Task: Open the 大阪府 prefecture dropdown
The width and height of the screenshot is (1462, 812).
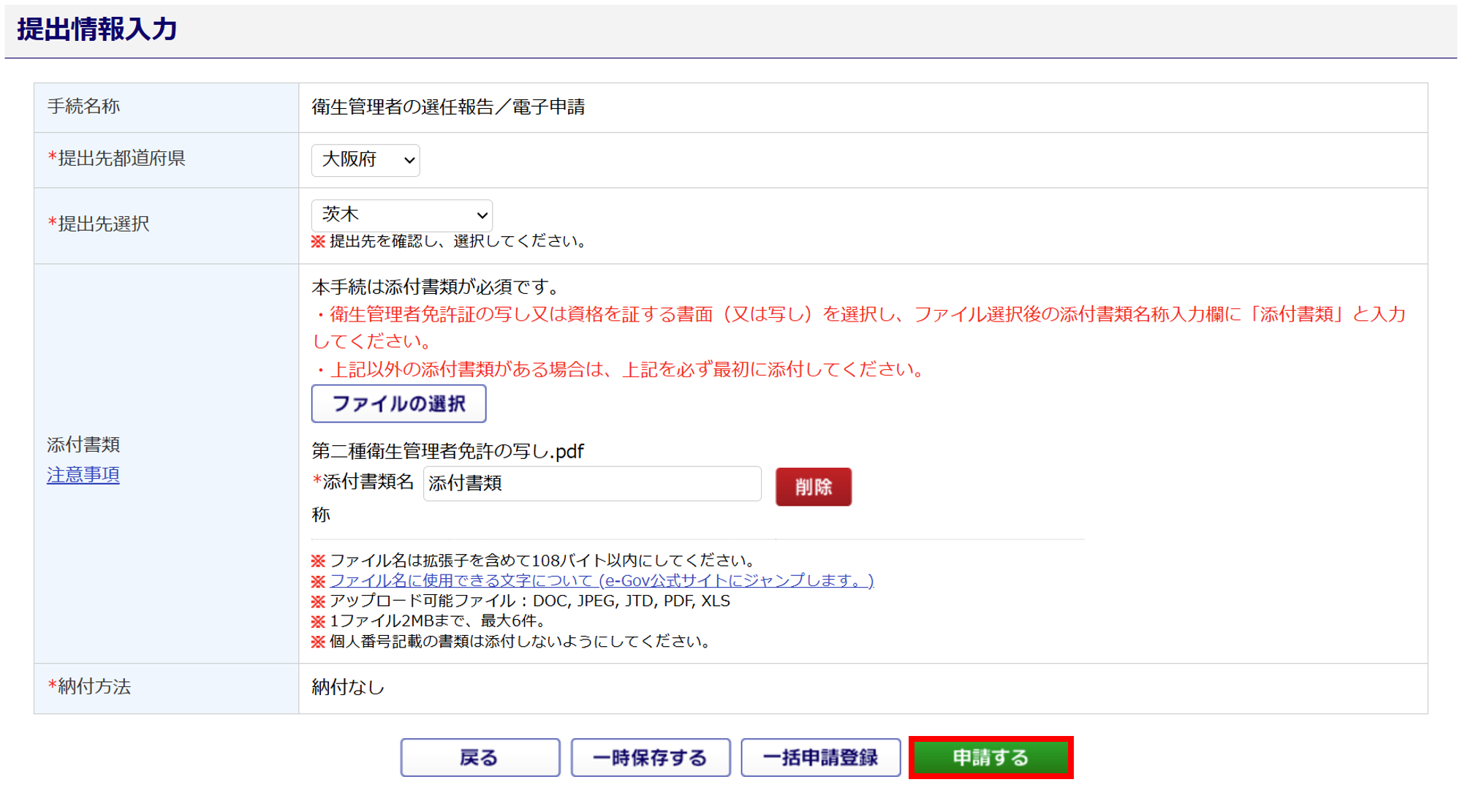Action: [x=365, y=160]
